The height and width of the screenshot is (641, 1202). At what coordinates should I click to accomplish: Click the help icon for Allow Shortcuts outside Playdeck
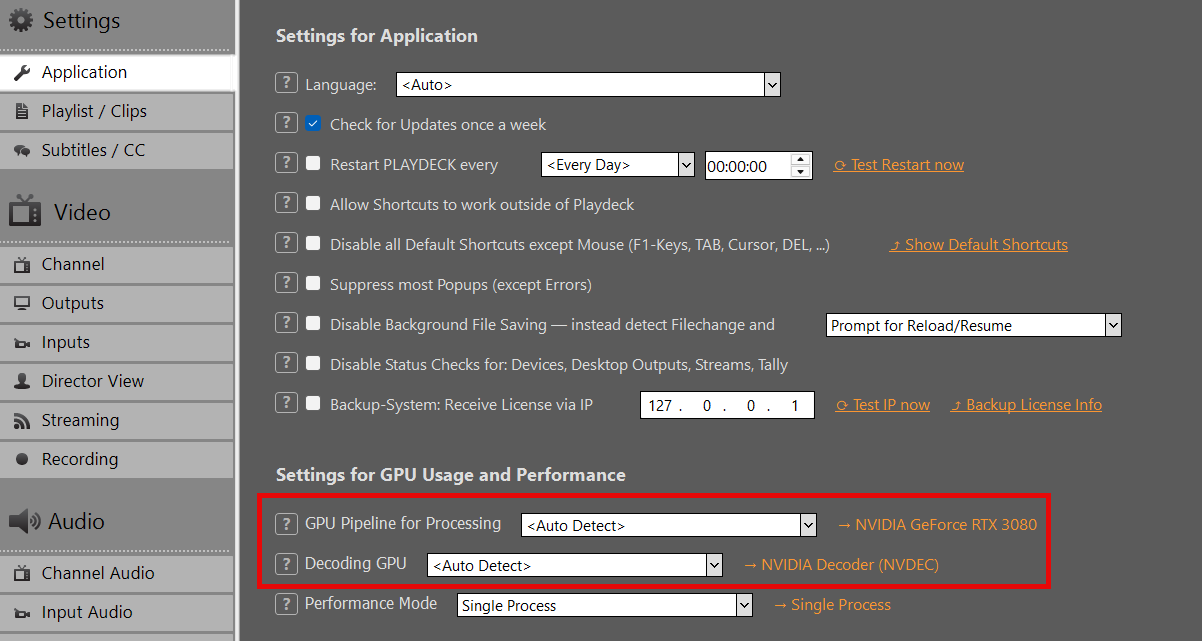287,203
